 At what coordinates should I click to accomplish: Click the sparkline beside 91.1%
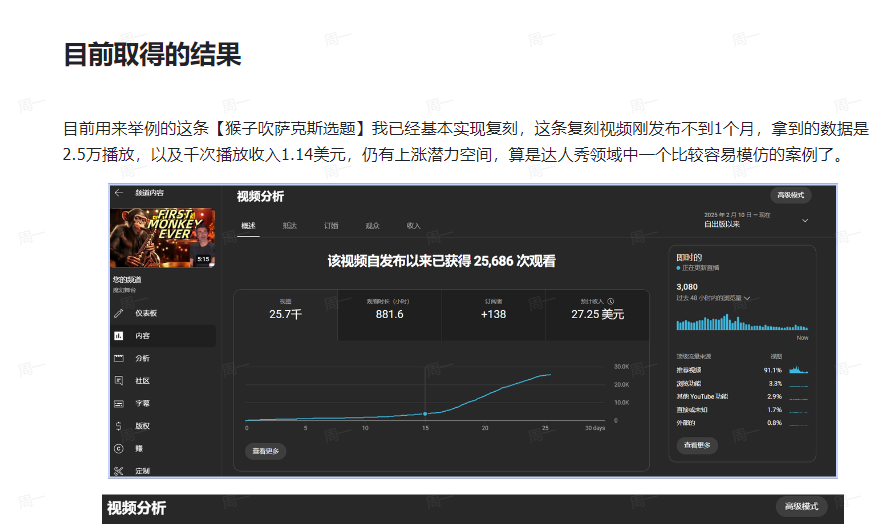pyautogui.click(x=799, y=370)
